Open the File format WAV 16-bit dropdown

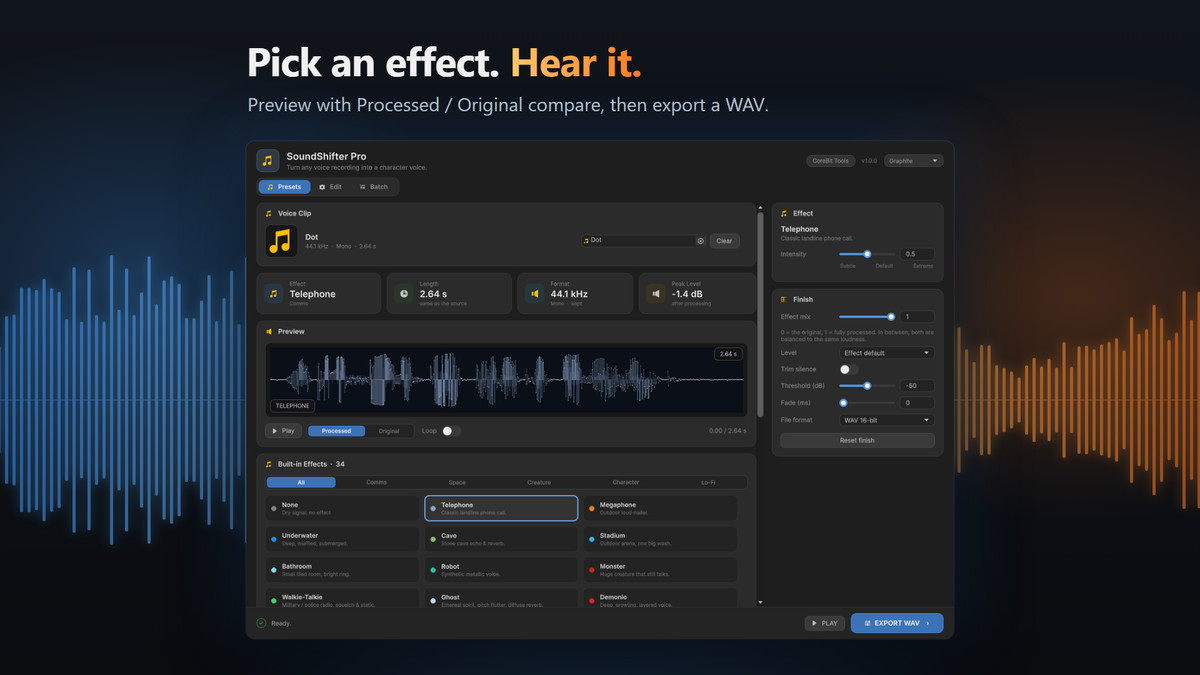point(887,420)
